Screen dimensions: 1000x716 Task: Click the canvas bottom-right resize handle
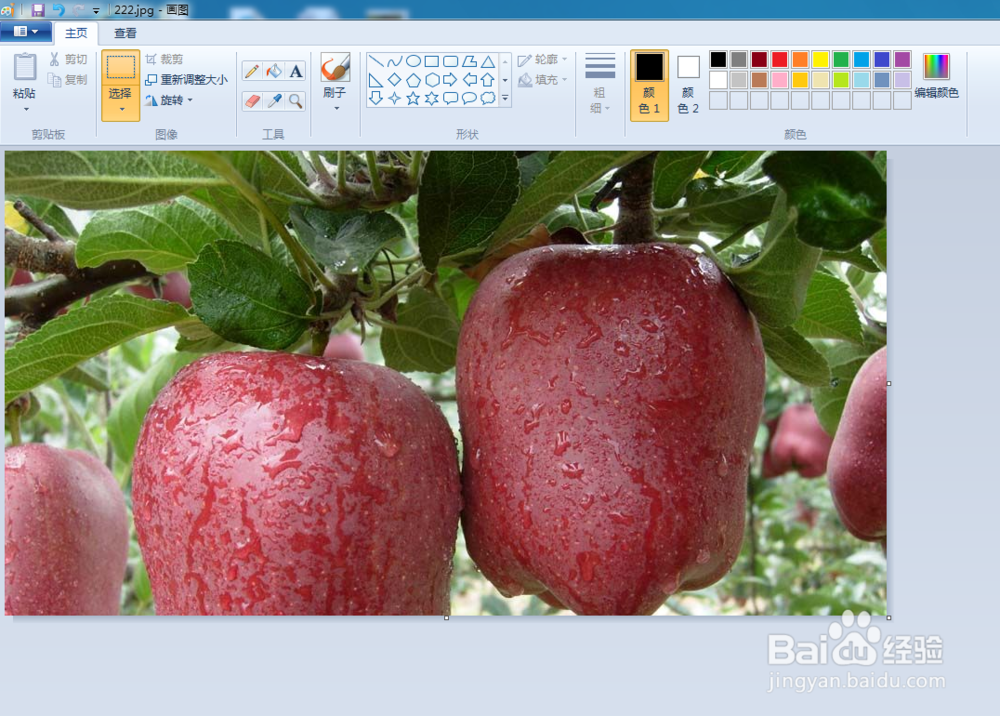(888, 617)
